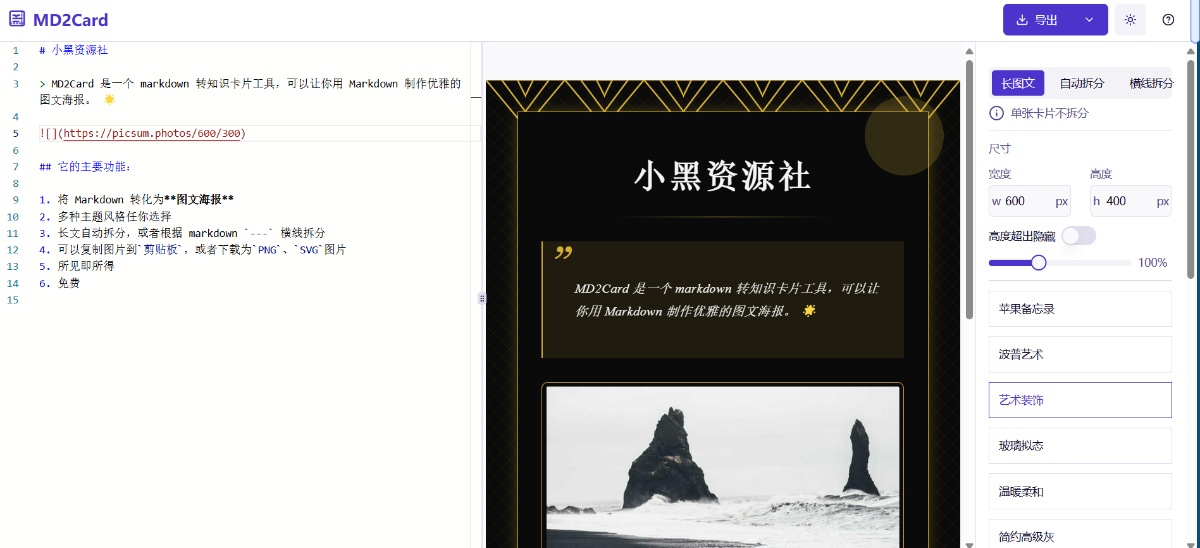This screenshot has height=548, width=1200.
Task: Click the yellow quotation mark icon in preview
Action: pos(563,253)
